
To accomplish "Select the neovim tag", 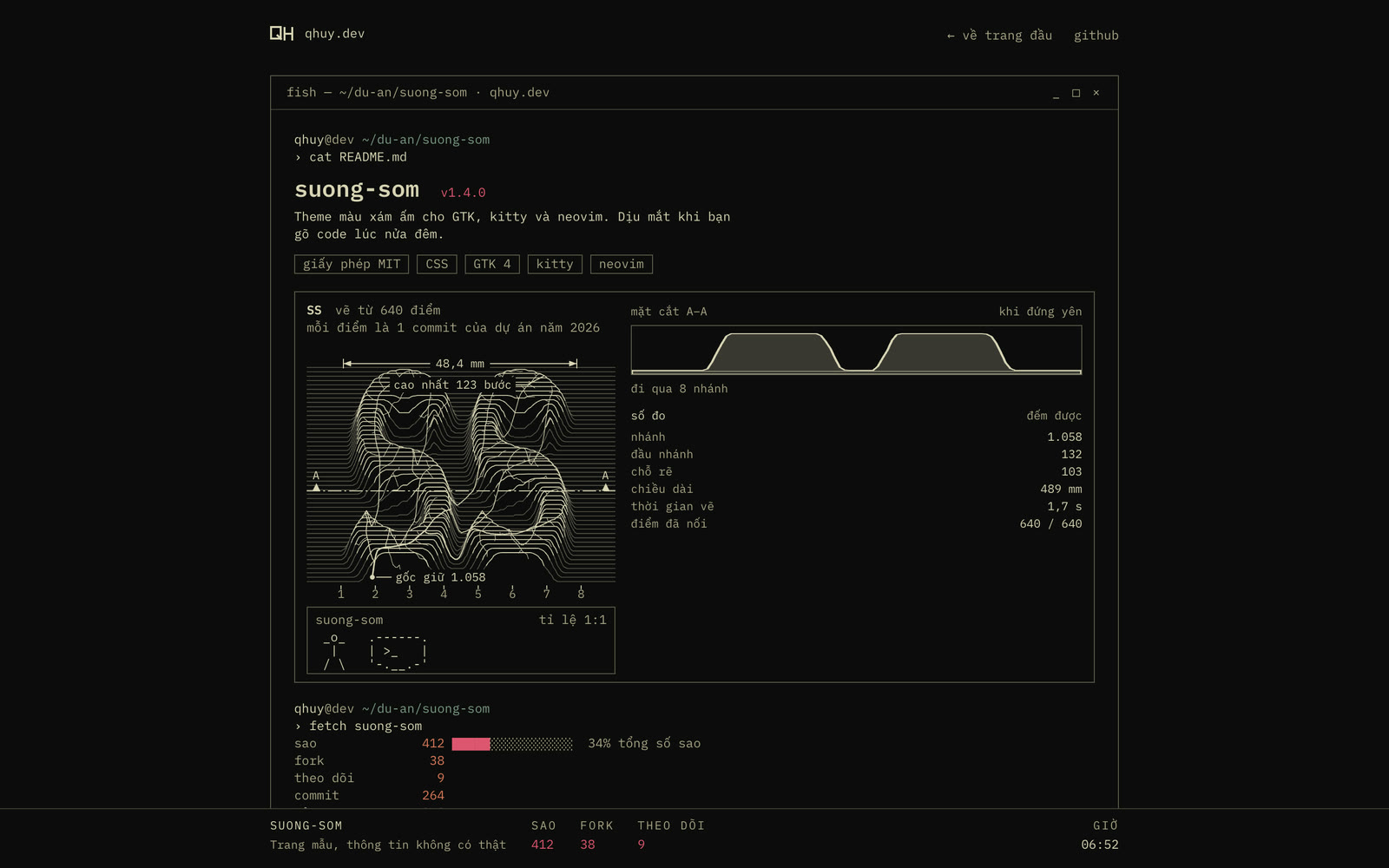I will coord(621,264).
